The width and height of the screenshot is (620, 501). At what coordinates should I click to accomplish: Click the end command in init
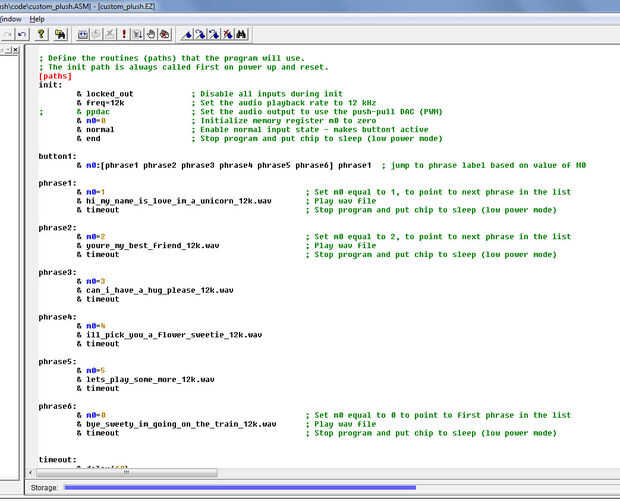pyautogui.click(x=88, y=138)
